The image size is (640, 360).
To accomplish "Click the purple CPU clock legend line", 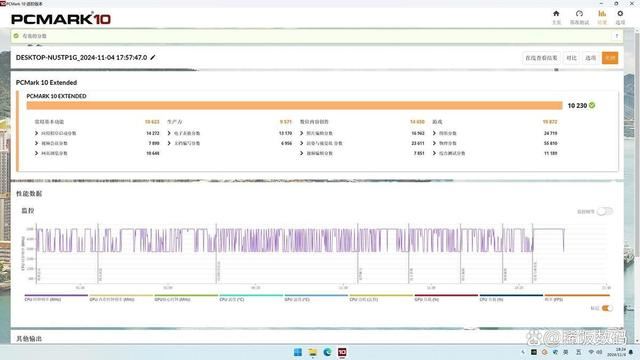I will point(56,295).
